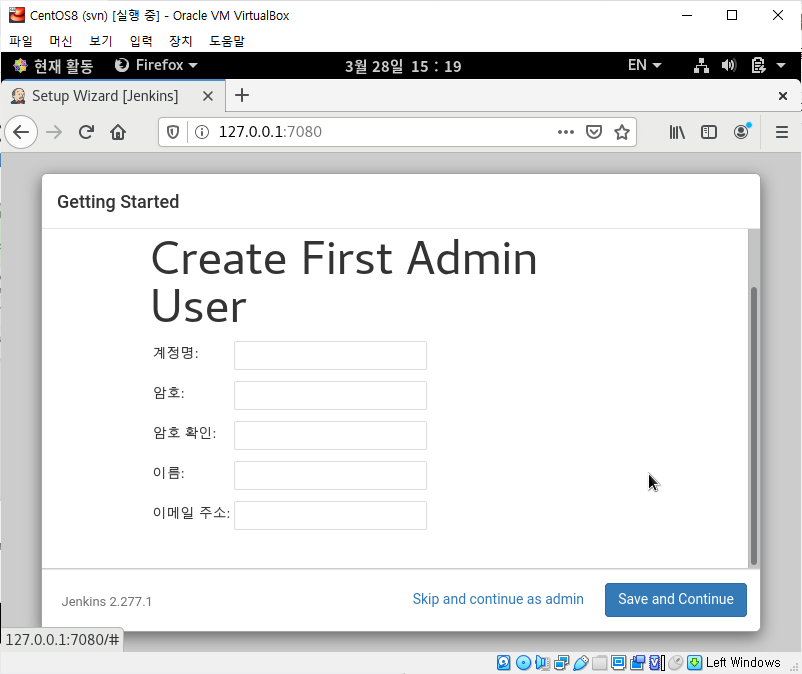Open the clock showing 3월 28일 15:19
This screenshot has width=802, height=674.
(x=403, y=66)
